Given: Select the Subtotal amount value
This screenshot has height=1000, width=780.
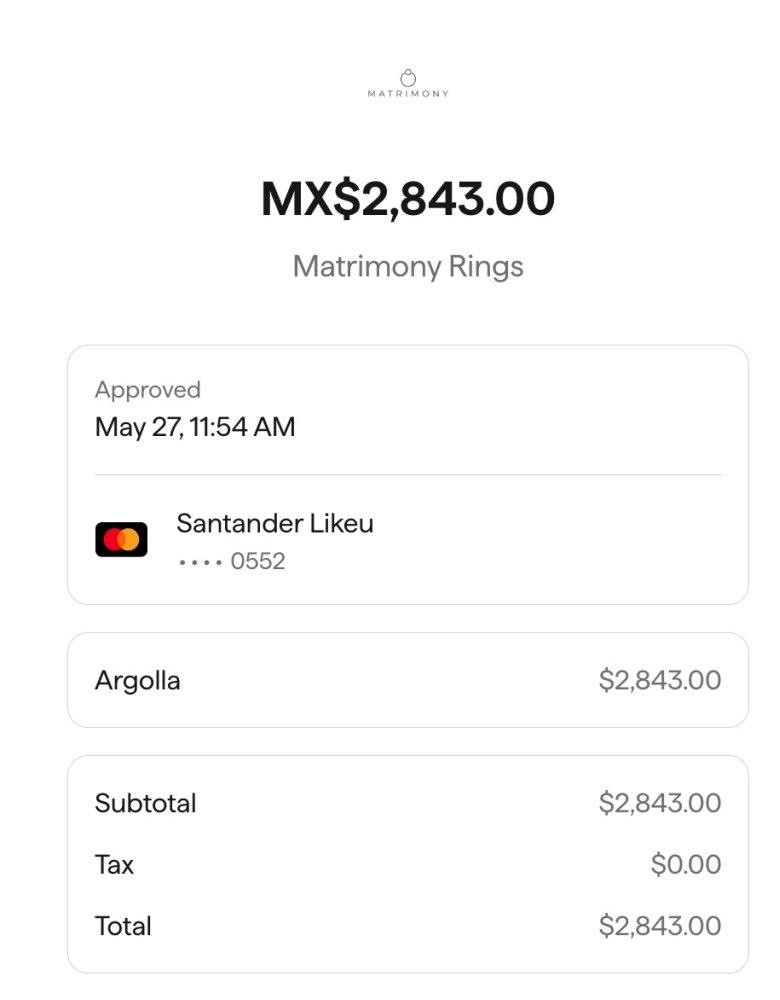Looking at the screenshot, I should [660, 803].
